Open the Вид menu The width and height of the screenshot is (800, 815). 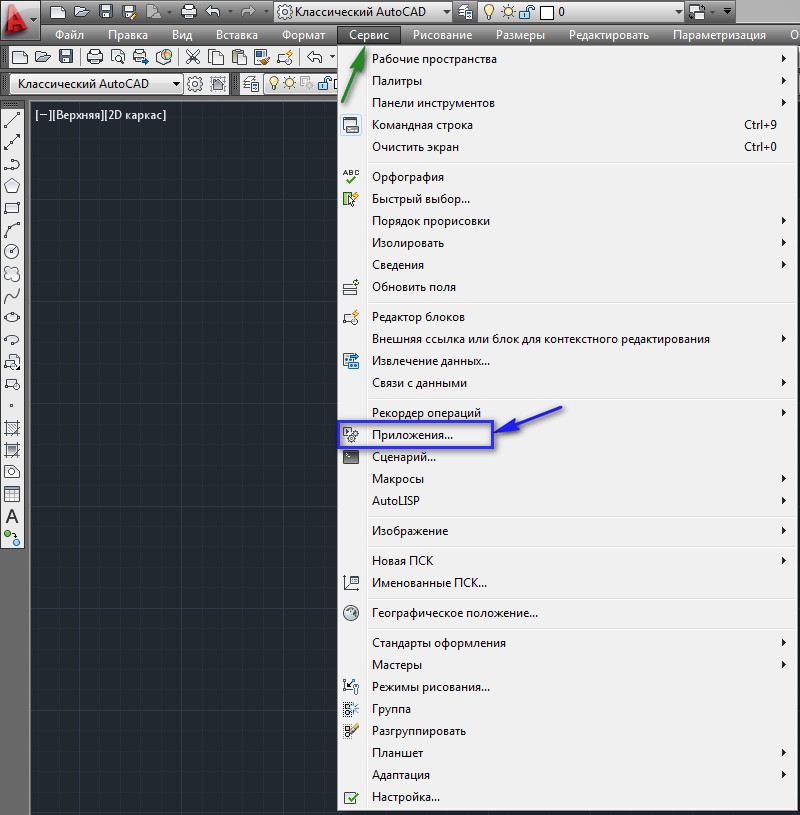182,35
